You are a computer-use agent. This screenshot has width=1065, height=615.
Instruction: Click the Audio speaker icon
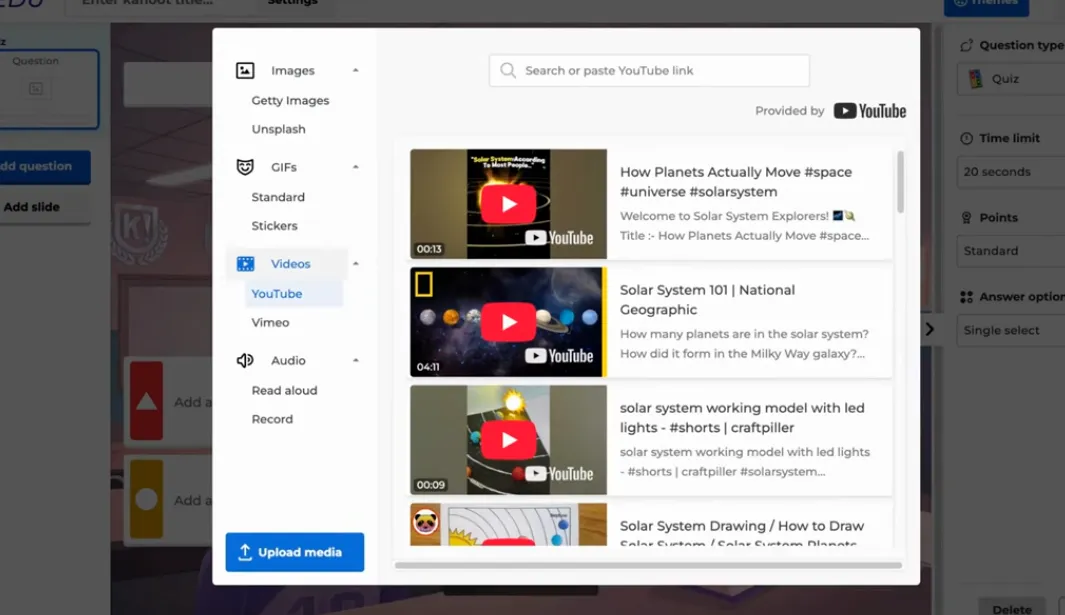click(245, 361)
